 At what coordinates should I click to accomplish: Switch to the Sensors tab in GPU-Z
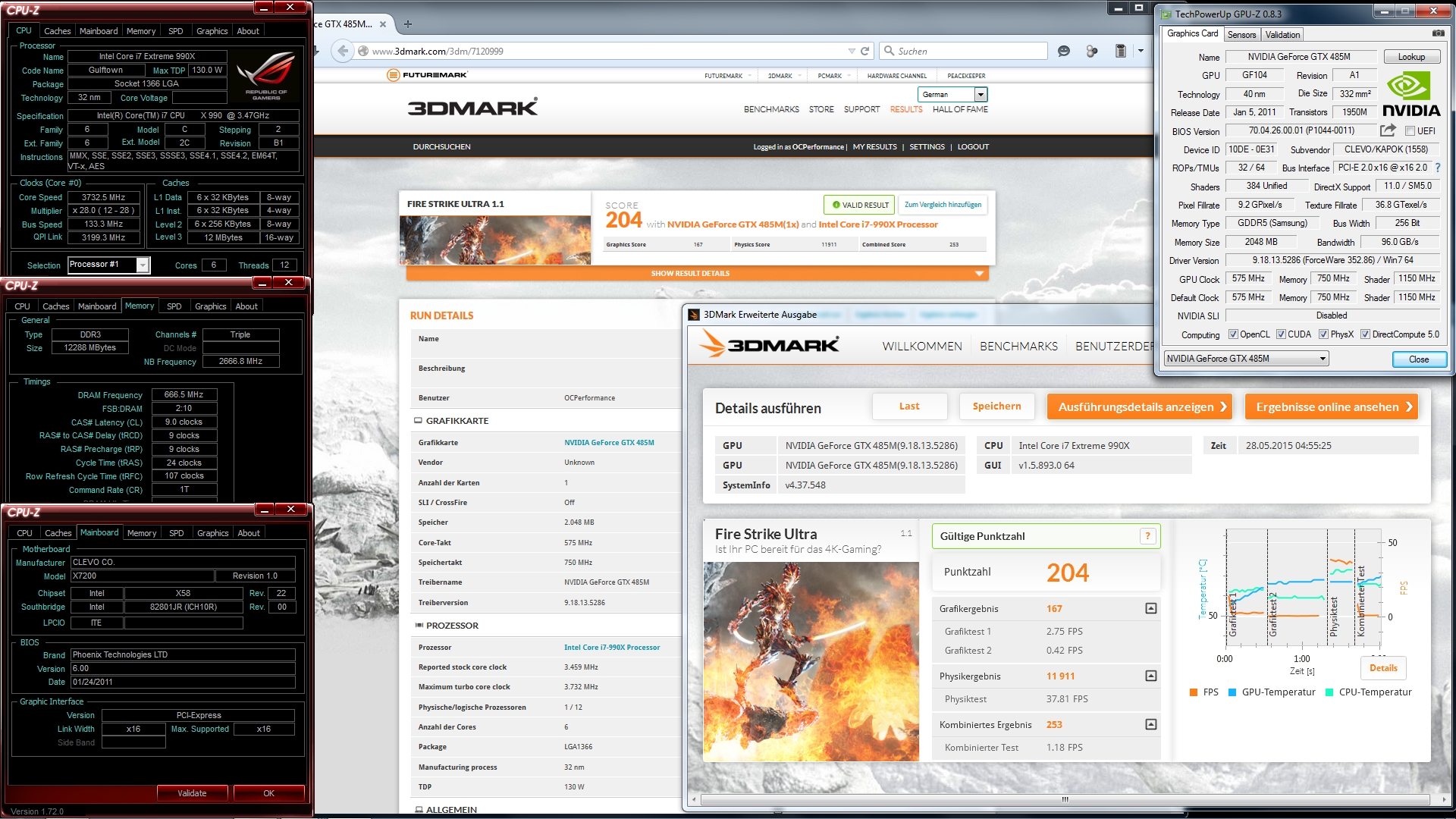click(1241, 35)
